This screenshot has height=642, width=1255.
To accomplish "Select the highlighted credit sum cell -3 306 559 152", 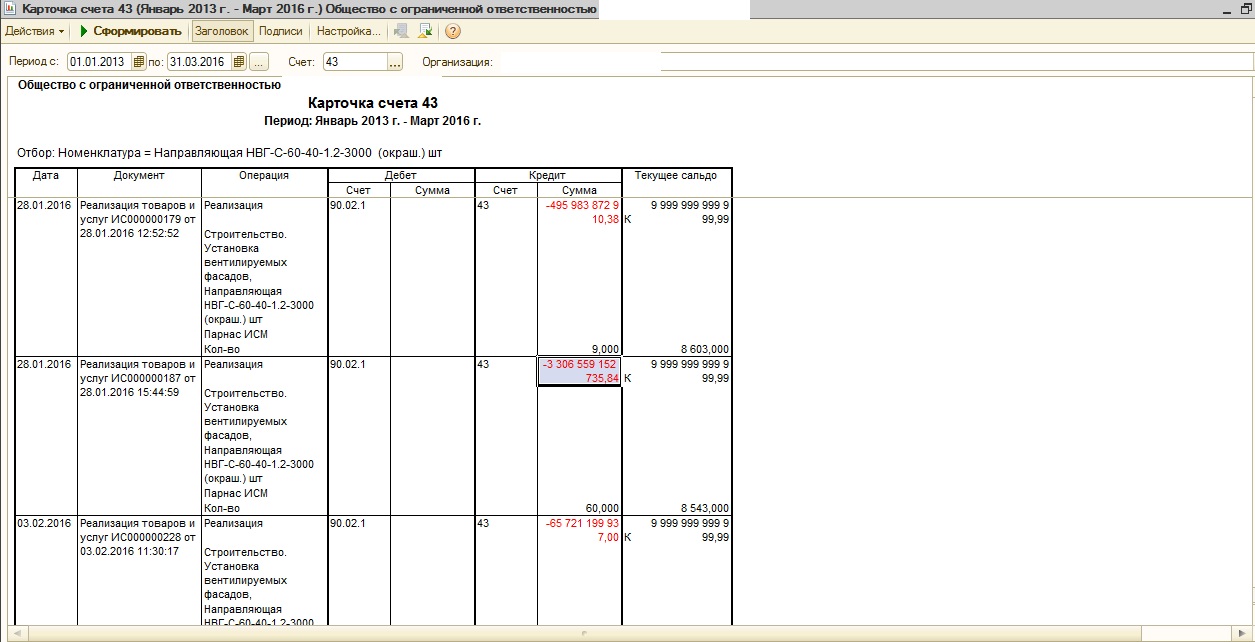I will tap(579, 370).
